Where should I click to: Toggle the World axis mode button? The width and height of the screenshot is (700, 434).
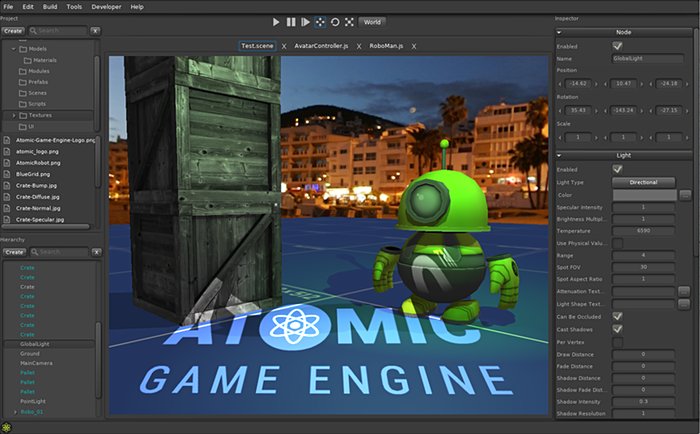pos(372,22)
